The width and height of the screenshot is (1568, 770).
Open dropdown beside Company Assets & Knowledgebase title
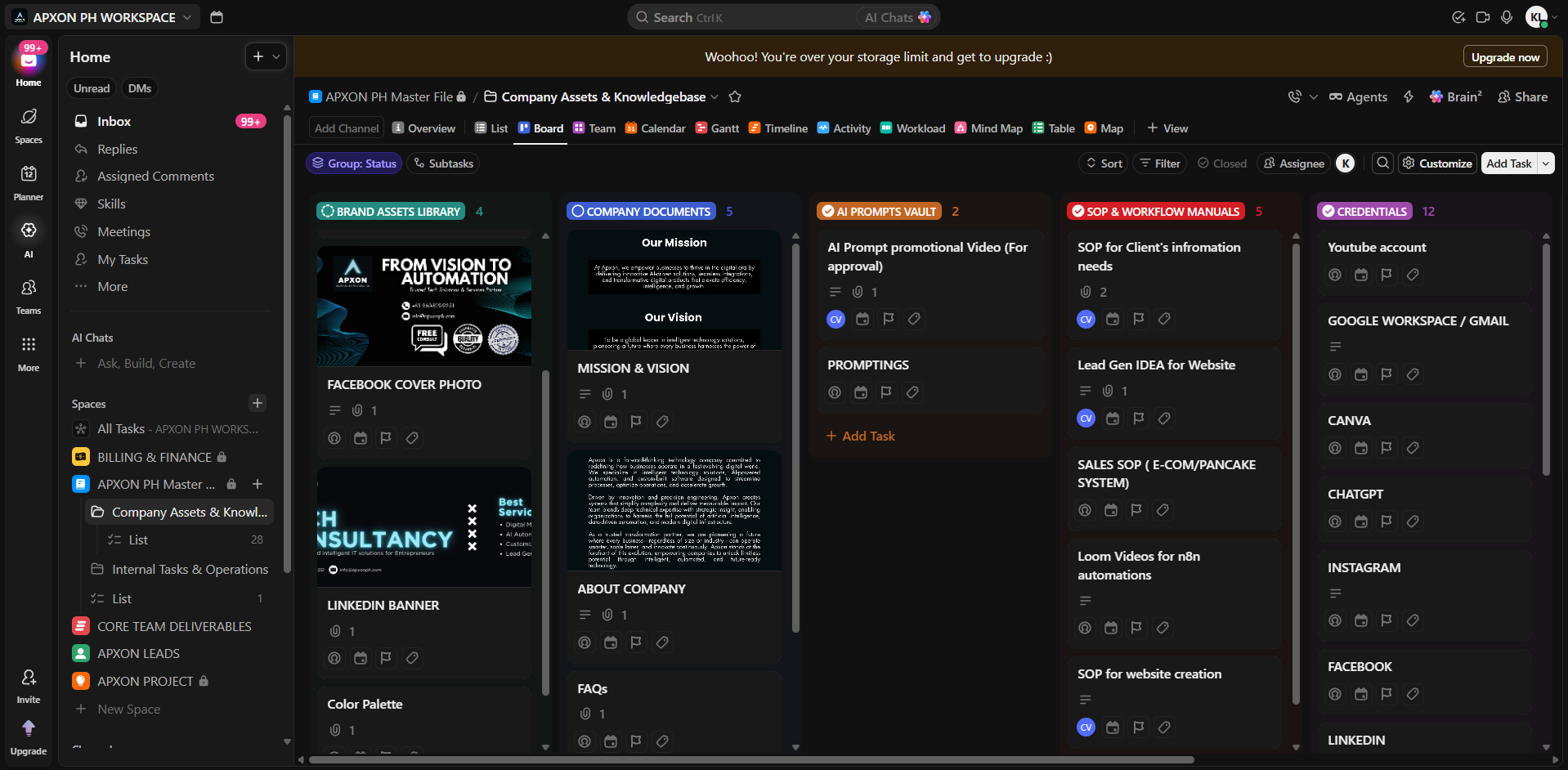(x=715, y=96)
